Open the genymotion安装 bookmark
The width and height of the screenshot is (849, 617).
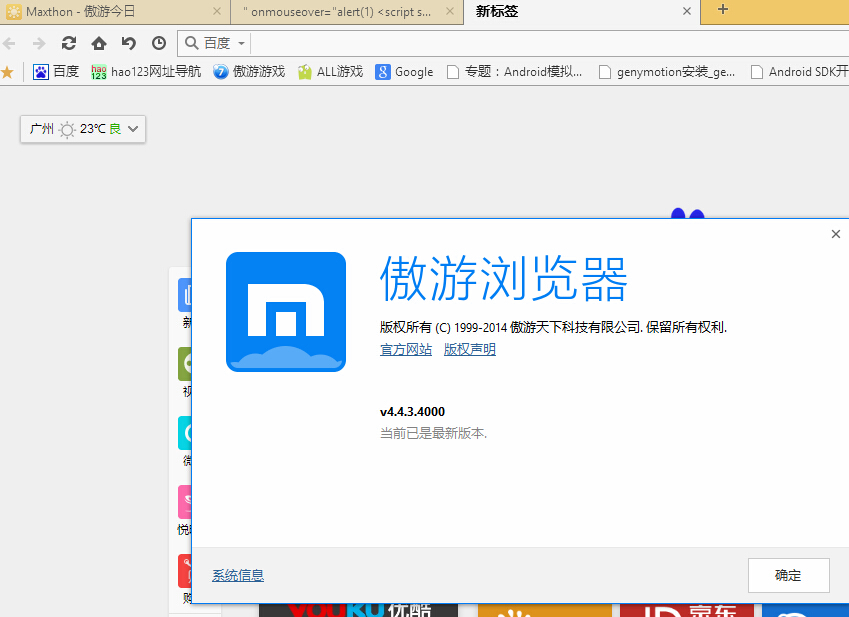(667, 71)
